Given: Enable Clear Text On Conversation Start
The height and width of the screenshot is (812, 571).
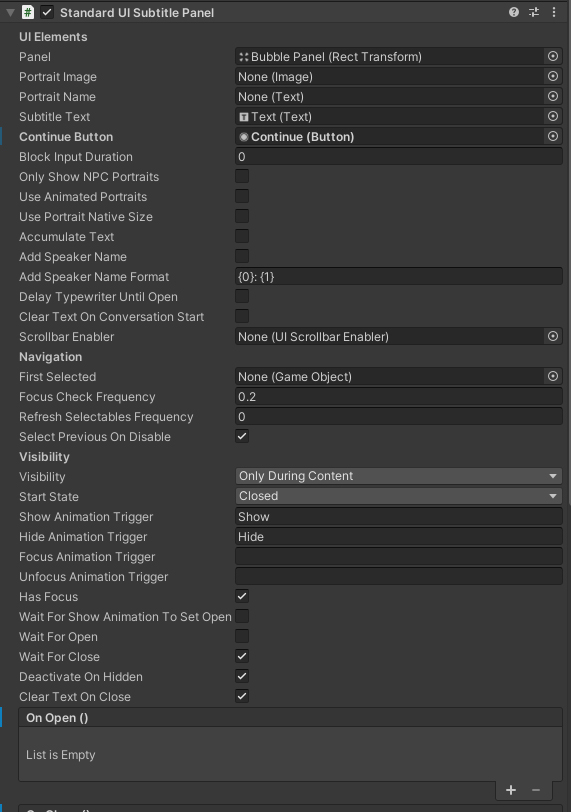Looking at the screenshot, I should point(242,316).
